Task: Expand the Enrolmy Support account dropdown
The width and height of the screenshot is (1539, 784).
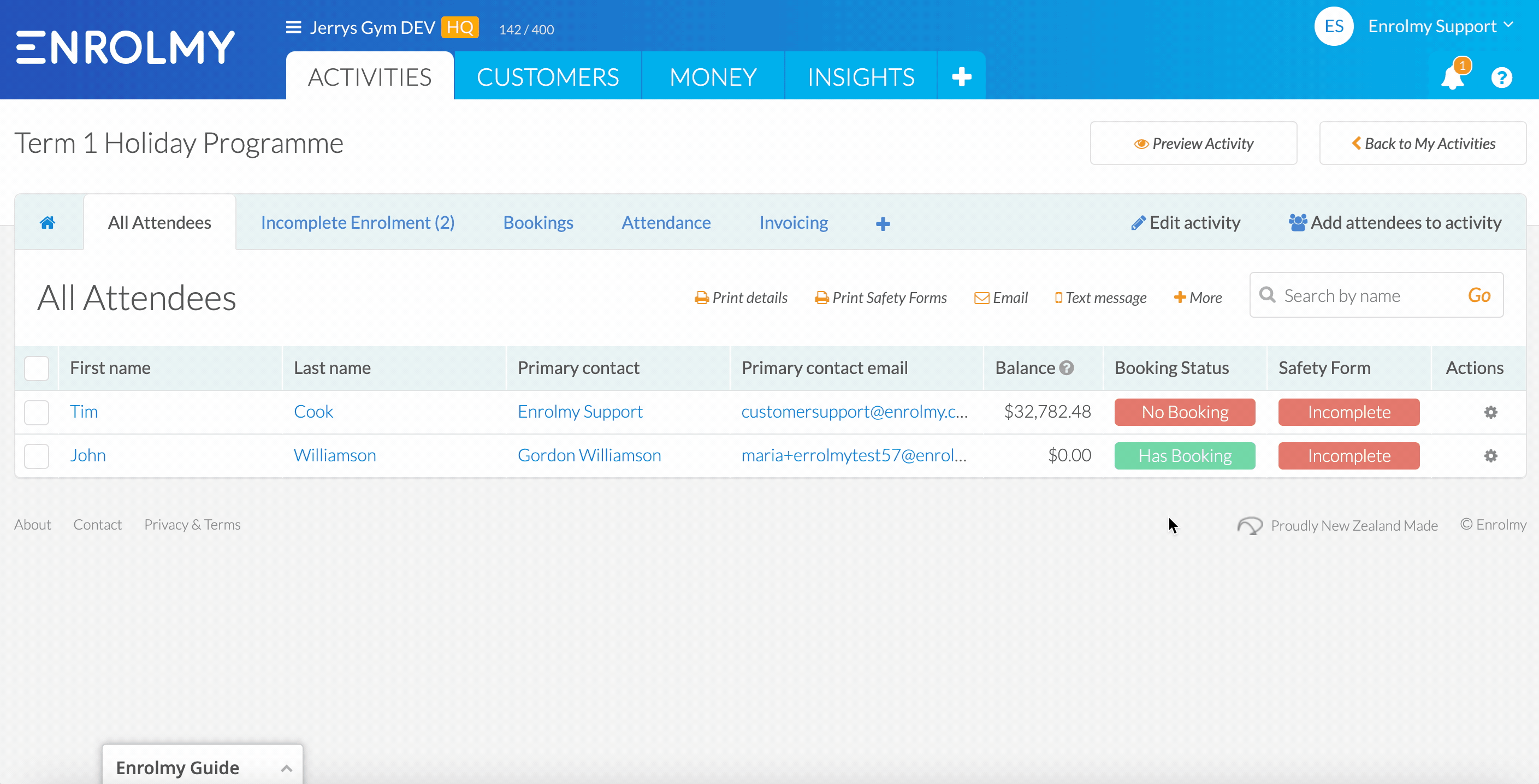Action: (x=1440, y=26)
